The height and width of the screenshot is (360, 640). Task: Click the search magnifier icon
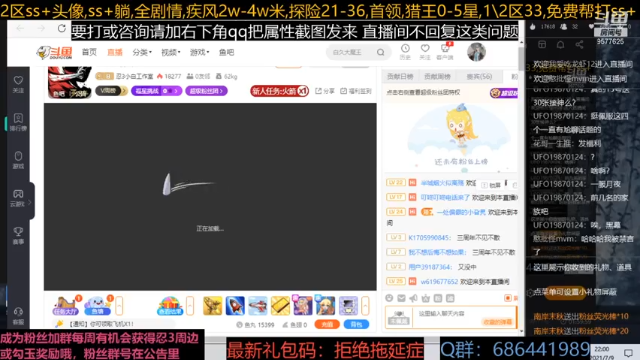pos(380,52)
